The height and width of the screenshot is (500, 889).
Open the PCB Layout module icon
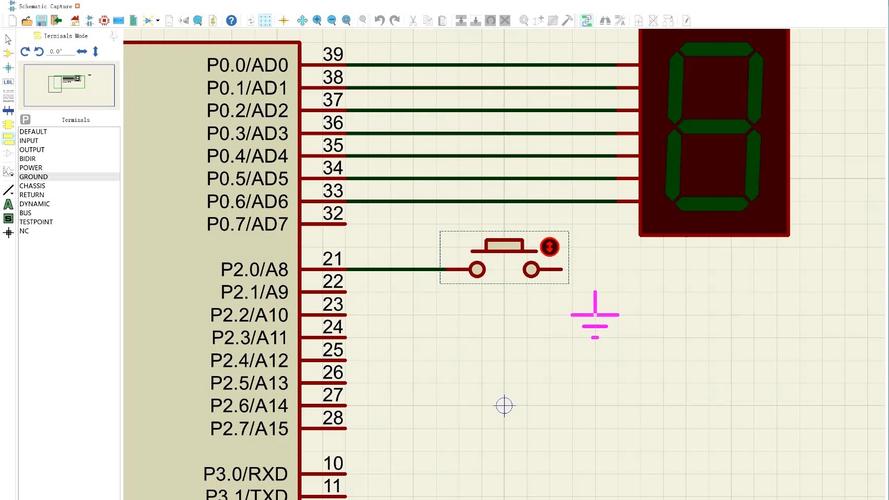(x=104, y=21)
